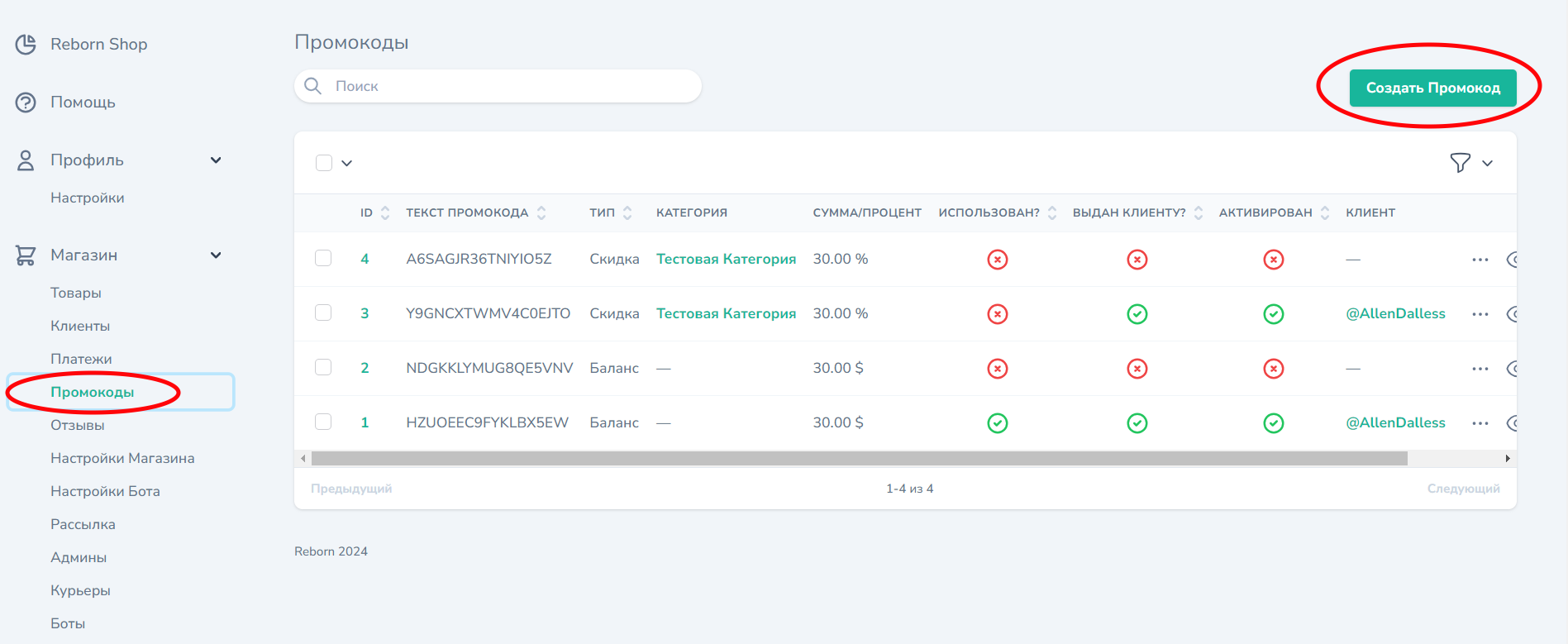Click the Профиль person icon

(x=26, y=160)
